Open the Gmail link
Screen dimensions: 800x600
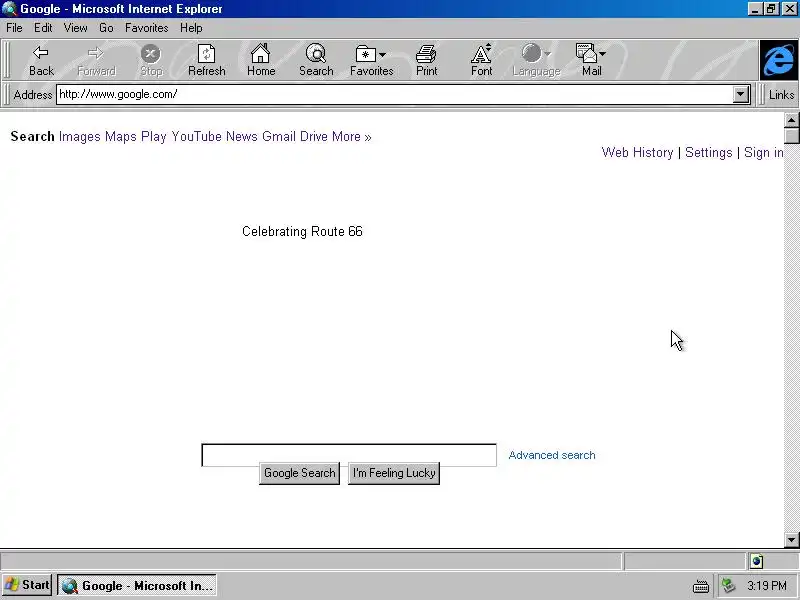coord(279,137)
